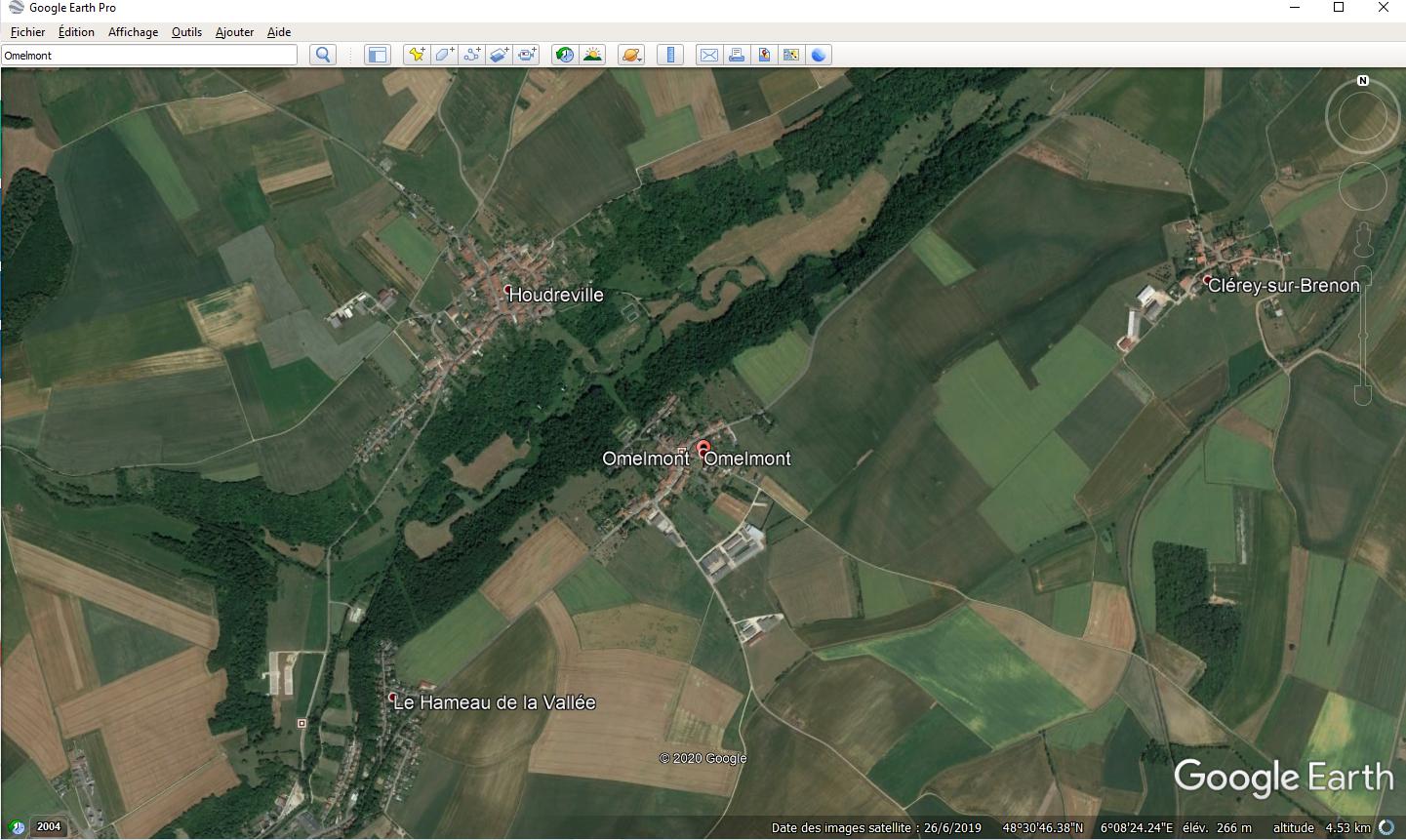Click the altitude 4.53 km readout
The width and height of the screenshot is (1406, 840).
(x=1321, y=828)
